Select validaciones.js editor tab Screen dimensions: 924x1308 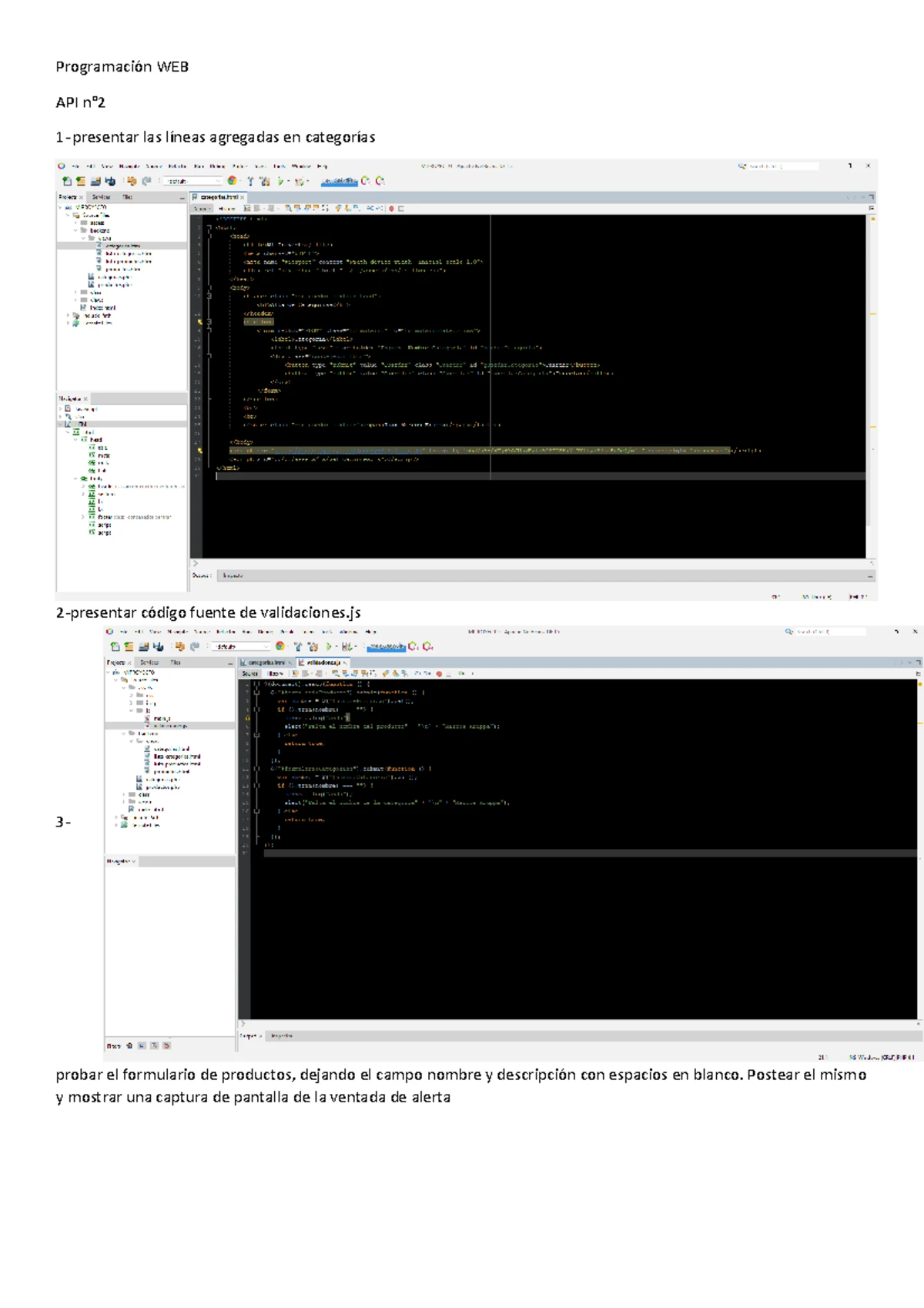(324, 662)
